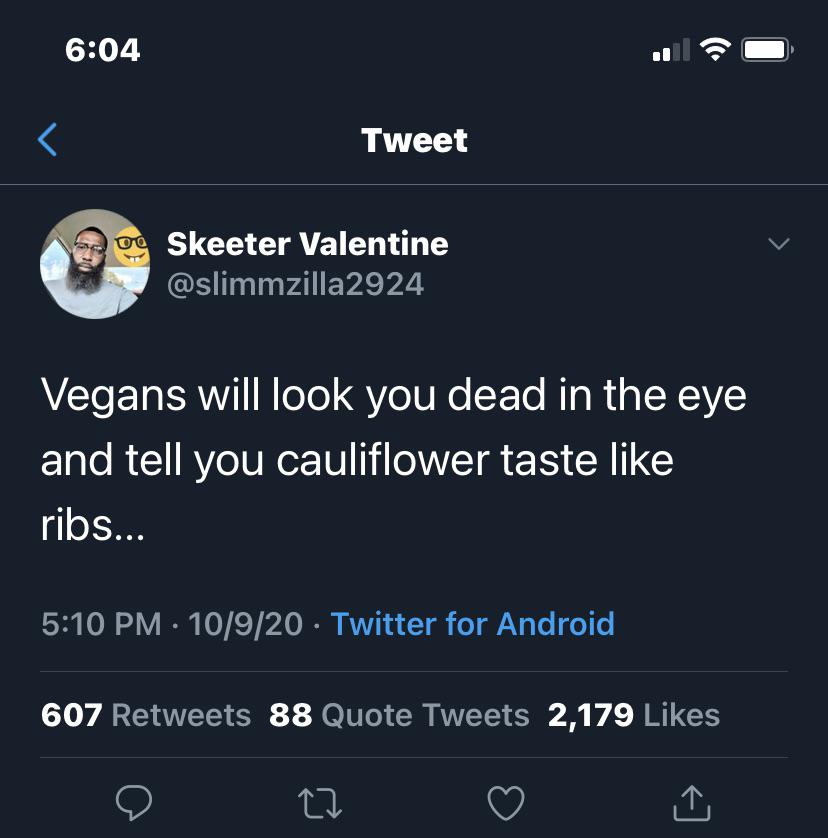Viewport: 828px width, 838px height.
Task: View the 607 Retweets list
Action: [x=146, y=715]
